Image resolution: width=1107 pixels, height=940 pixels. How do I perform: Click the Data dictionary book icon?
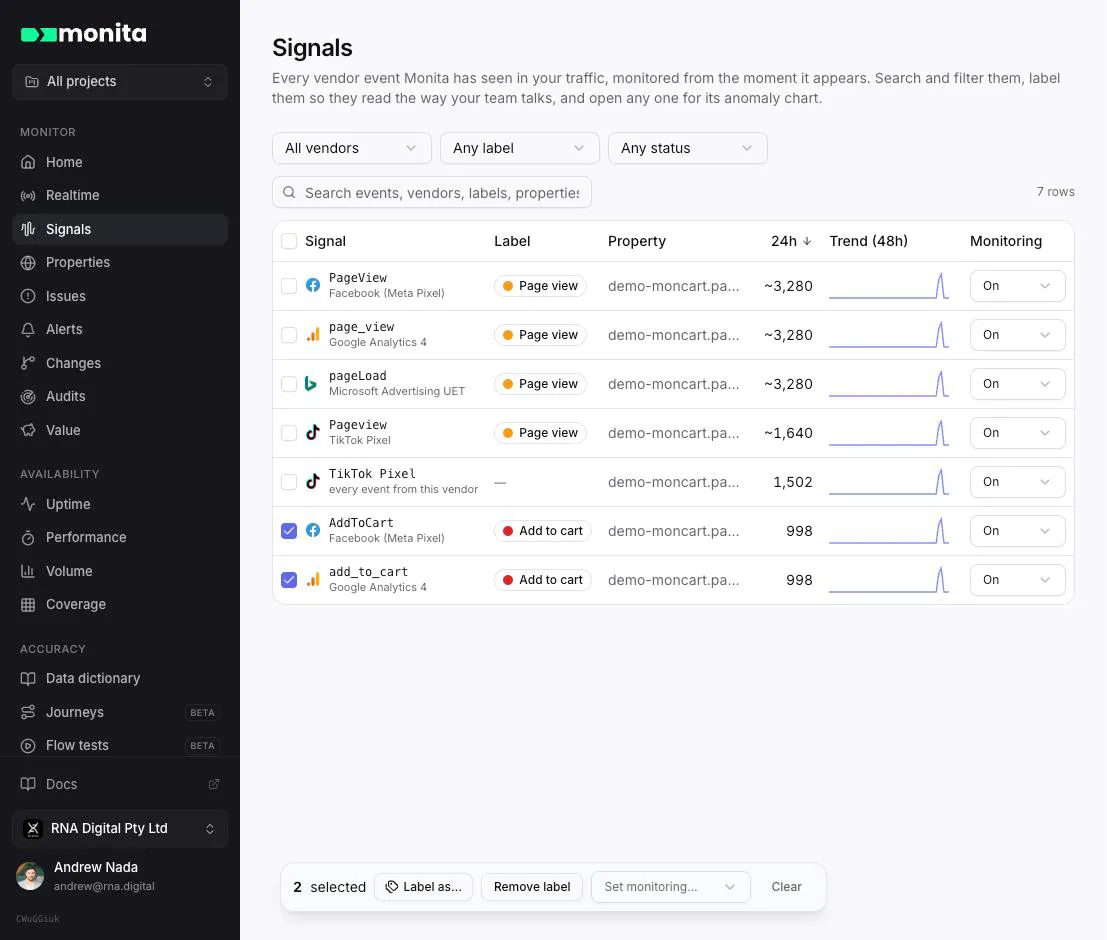click(28, 679)
